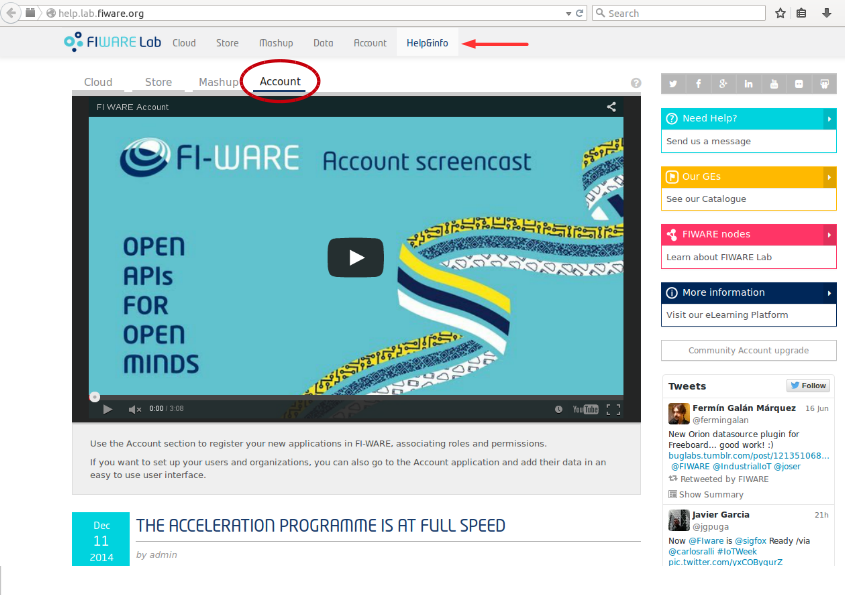Go back in browser history

pos(11,13)
